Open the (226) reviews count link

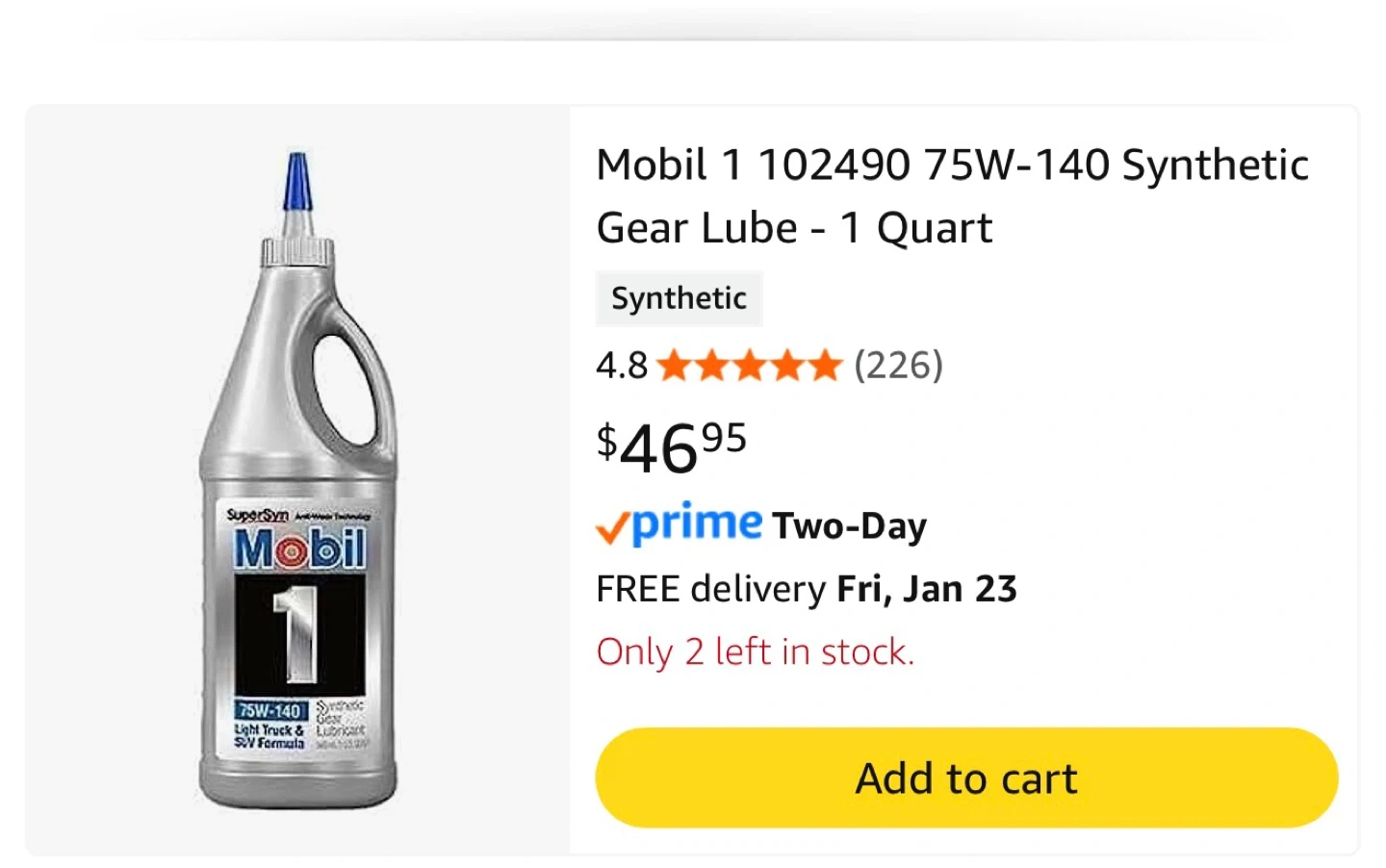pyautogui.click(x=898, y=366)
